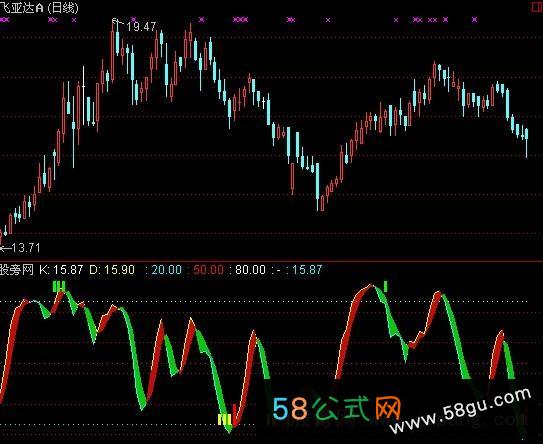Click the red box icon at top-right corner
The width and height of the screenshot is (543, 444).
pyautogui.click(x=537, y=7)
